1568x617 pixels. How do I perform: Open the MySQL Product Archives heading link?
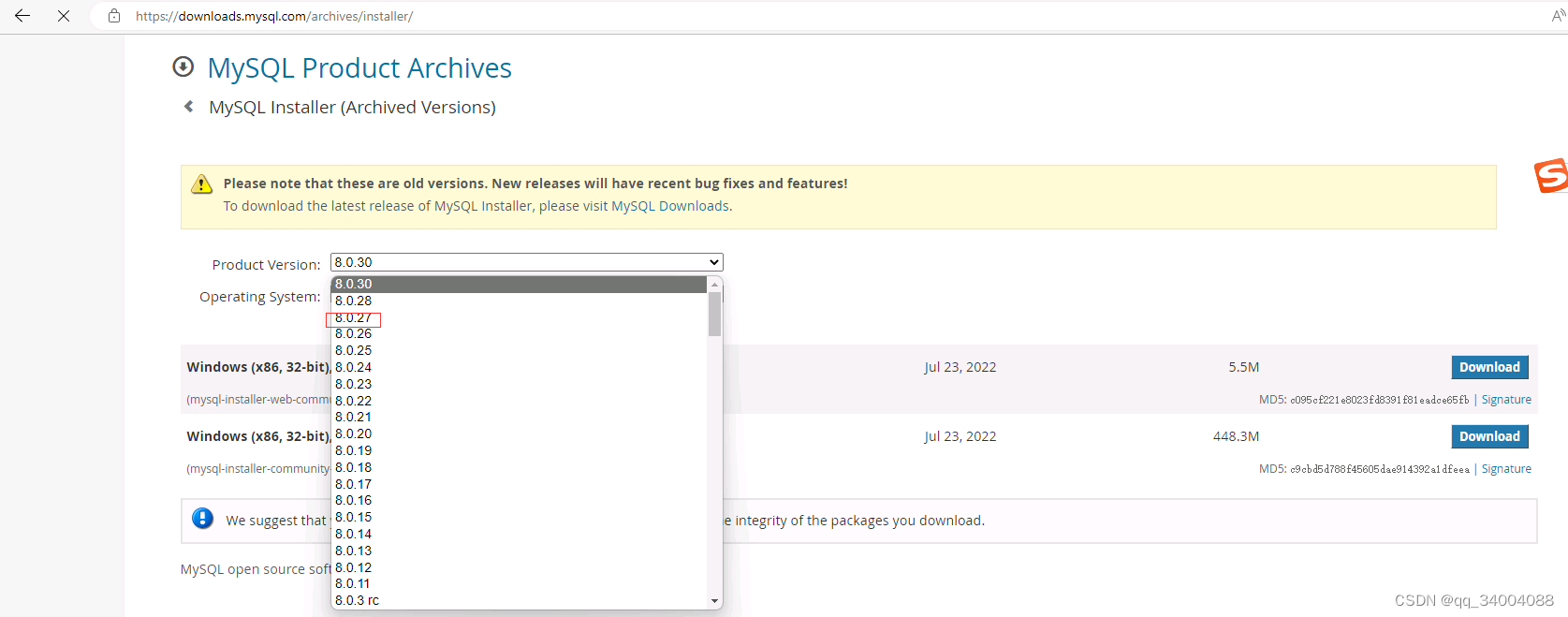point(359,67)
